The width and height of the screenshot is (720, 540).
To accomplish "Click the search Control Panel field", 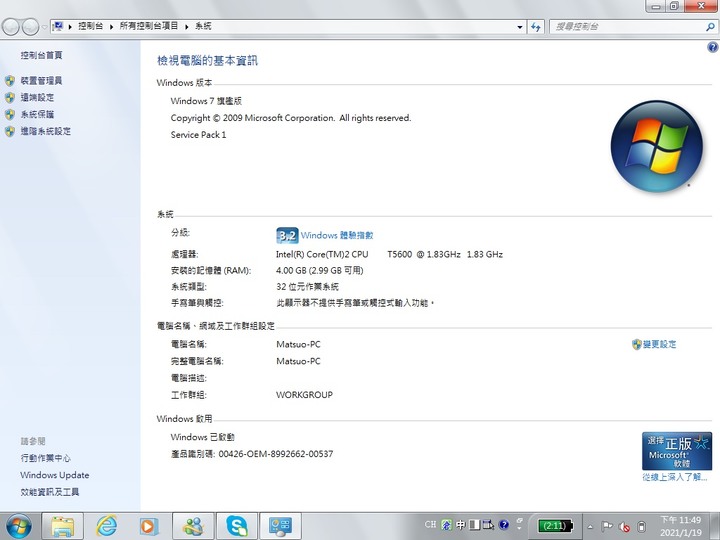I will (x=627, y=27).
